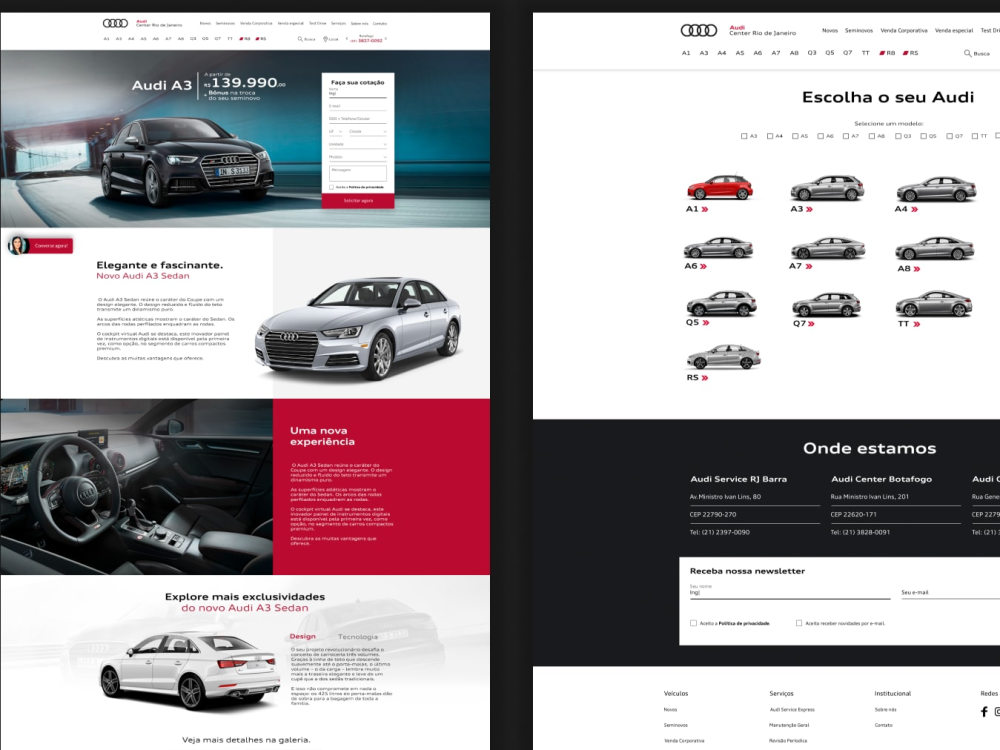Viewport: 1000px width, 750px height.
Task: Check the Q5 model checkbox
Action: 923,136
